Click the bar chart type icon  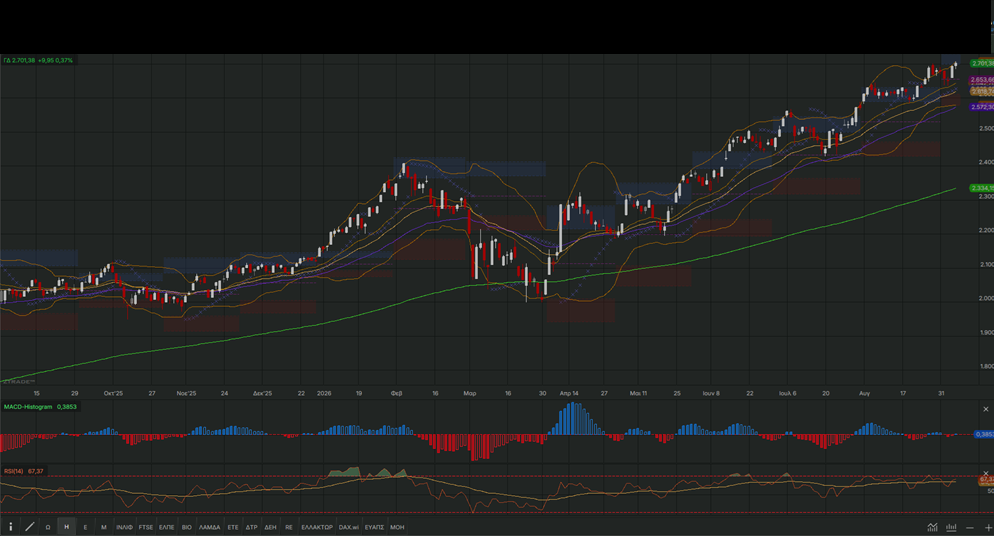[952, 527]
